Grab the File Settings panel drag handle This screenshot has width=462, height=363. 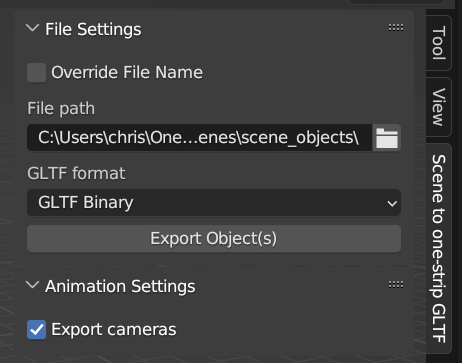point(396,28)
